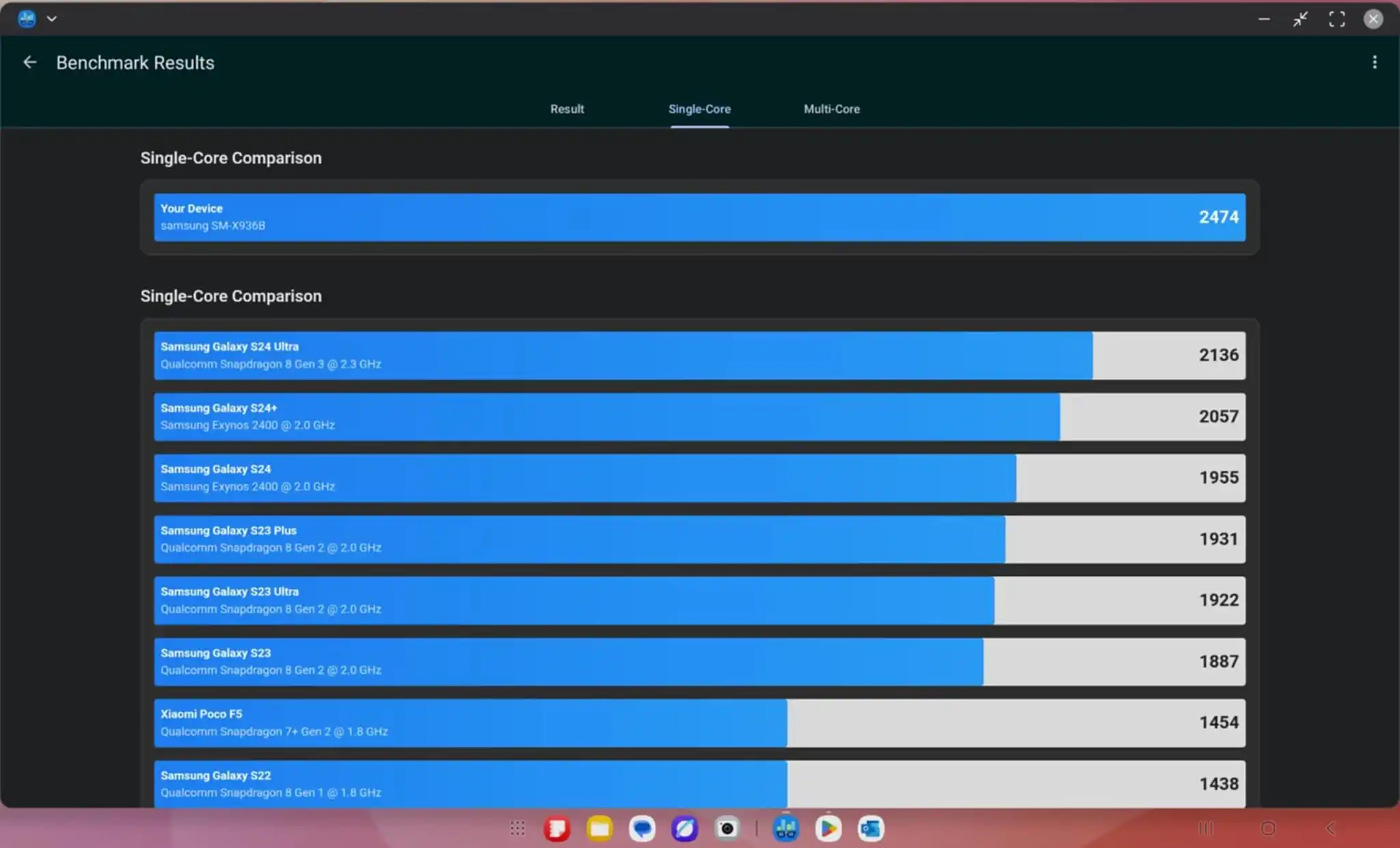
Task: Tap the recents navigation button
Action: click(x=1206, y=828)
